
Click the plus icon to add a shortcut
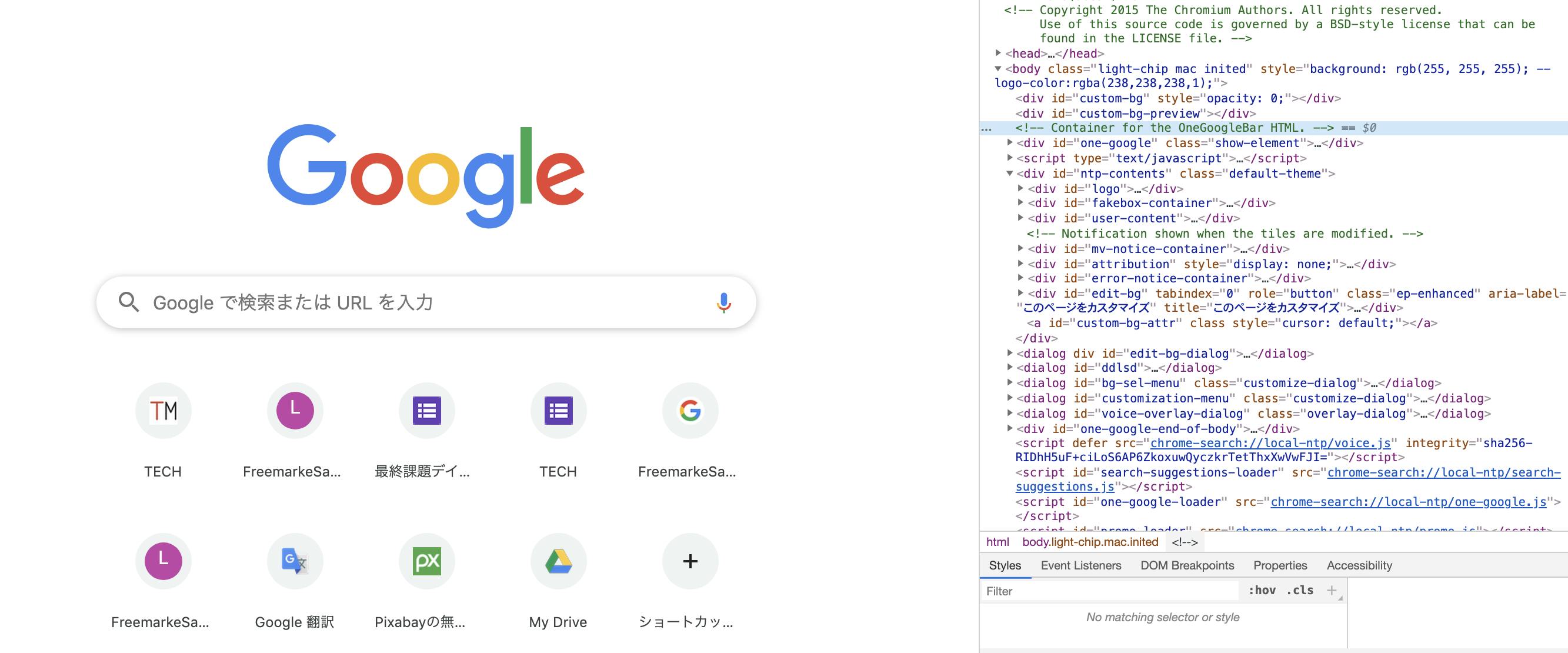tap(690, 561)
